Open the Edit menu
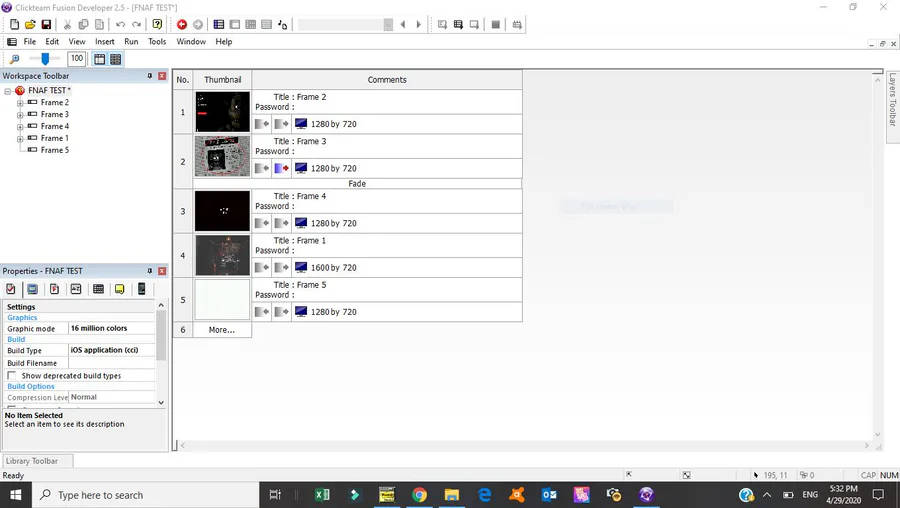Image resolution: width=900 pixels, height=508 pixels. pyautogui.click(x=52, y=41)
